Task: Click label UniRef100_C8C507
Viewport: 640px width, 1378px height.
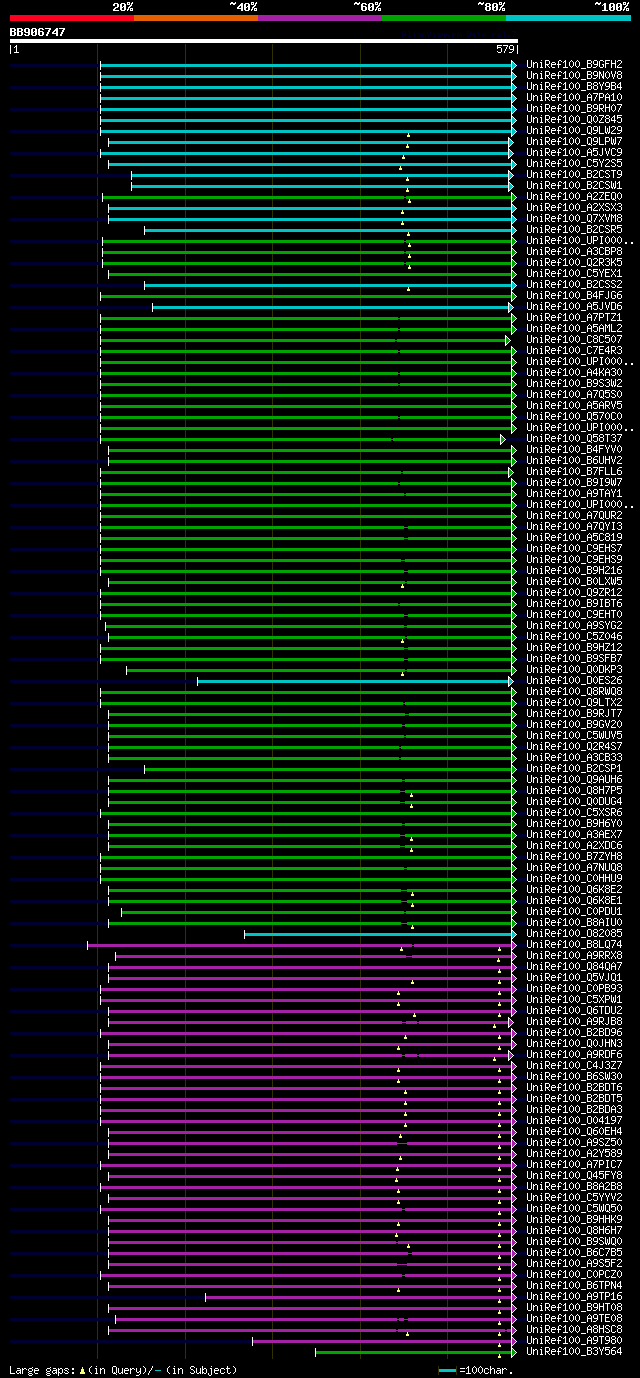Action: point(574,339)
